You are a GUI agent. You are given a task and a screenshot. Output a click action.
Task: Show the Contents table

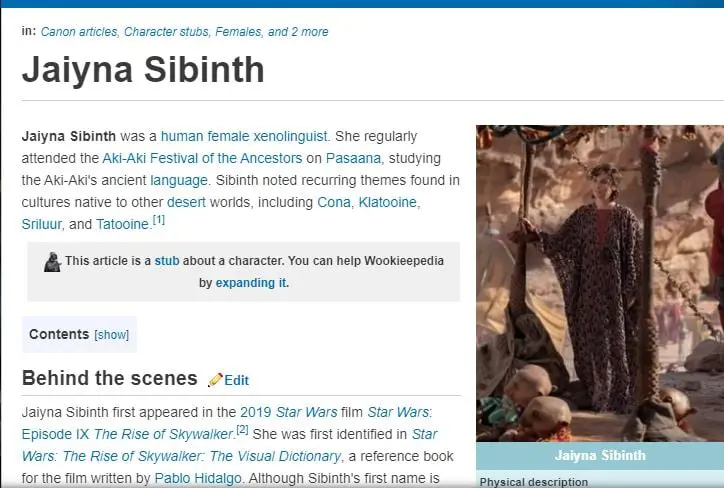coord(111,335)
